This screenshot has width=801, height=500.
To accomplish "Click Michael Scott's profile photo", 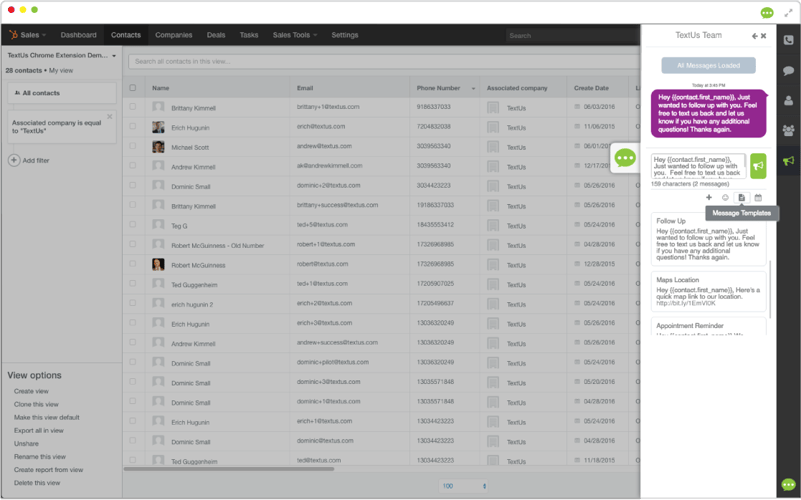I will [158, 147].
